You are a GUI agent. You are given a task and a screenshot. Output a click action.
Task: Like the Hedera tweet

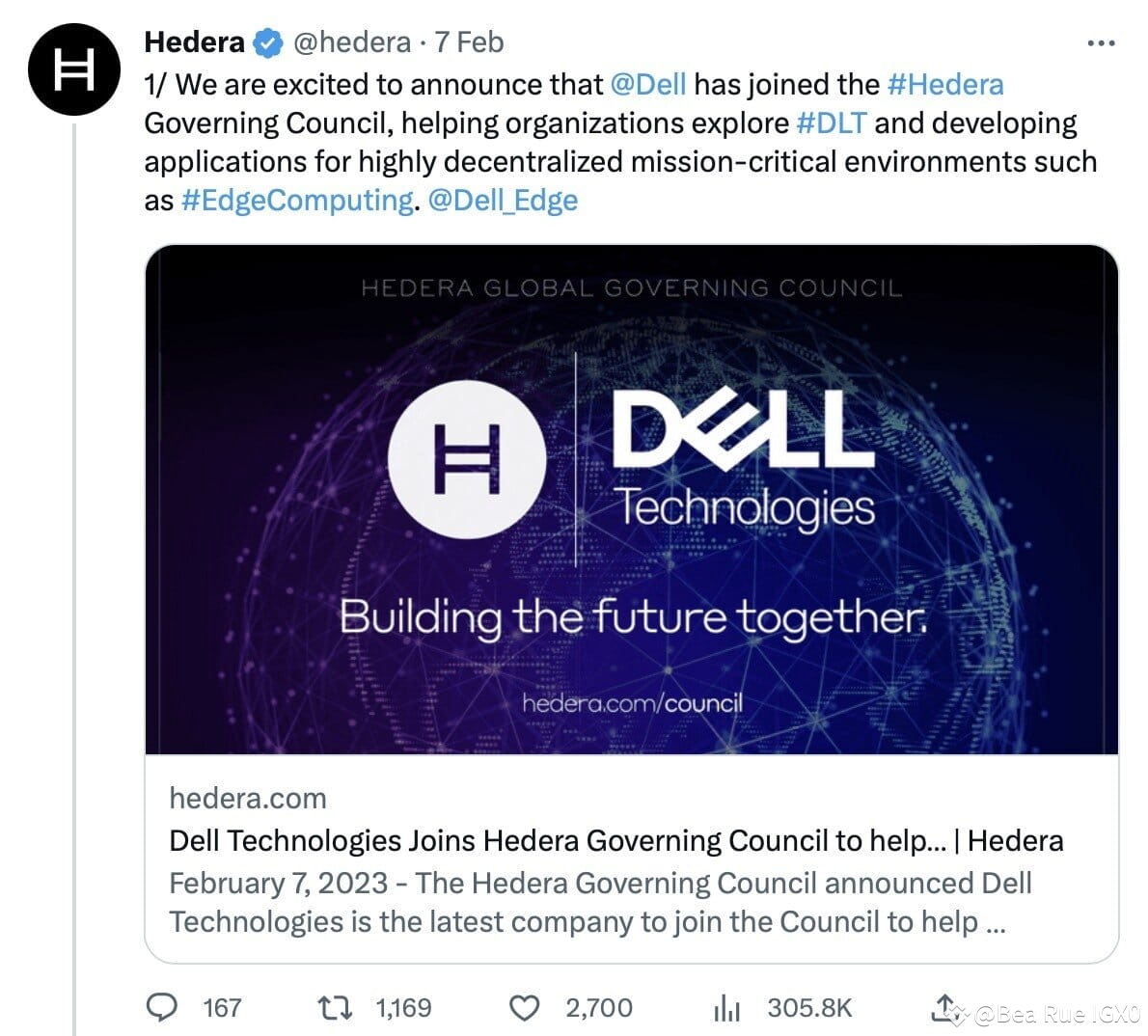tap(524, 1008)
